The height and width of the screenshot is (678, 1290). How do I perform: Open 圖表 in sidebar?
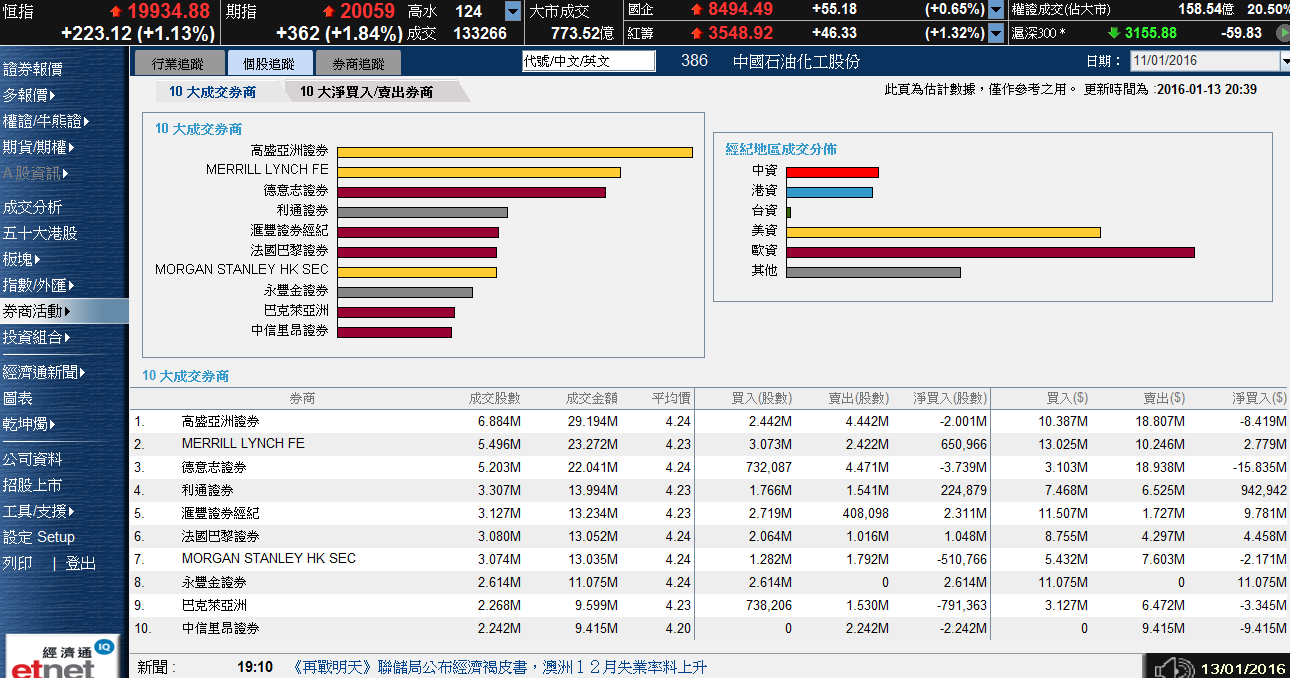[x=18, y=398]
